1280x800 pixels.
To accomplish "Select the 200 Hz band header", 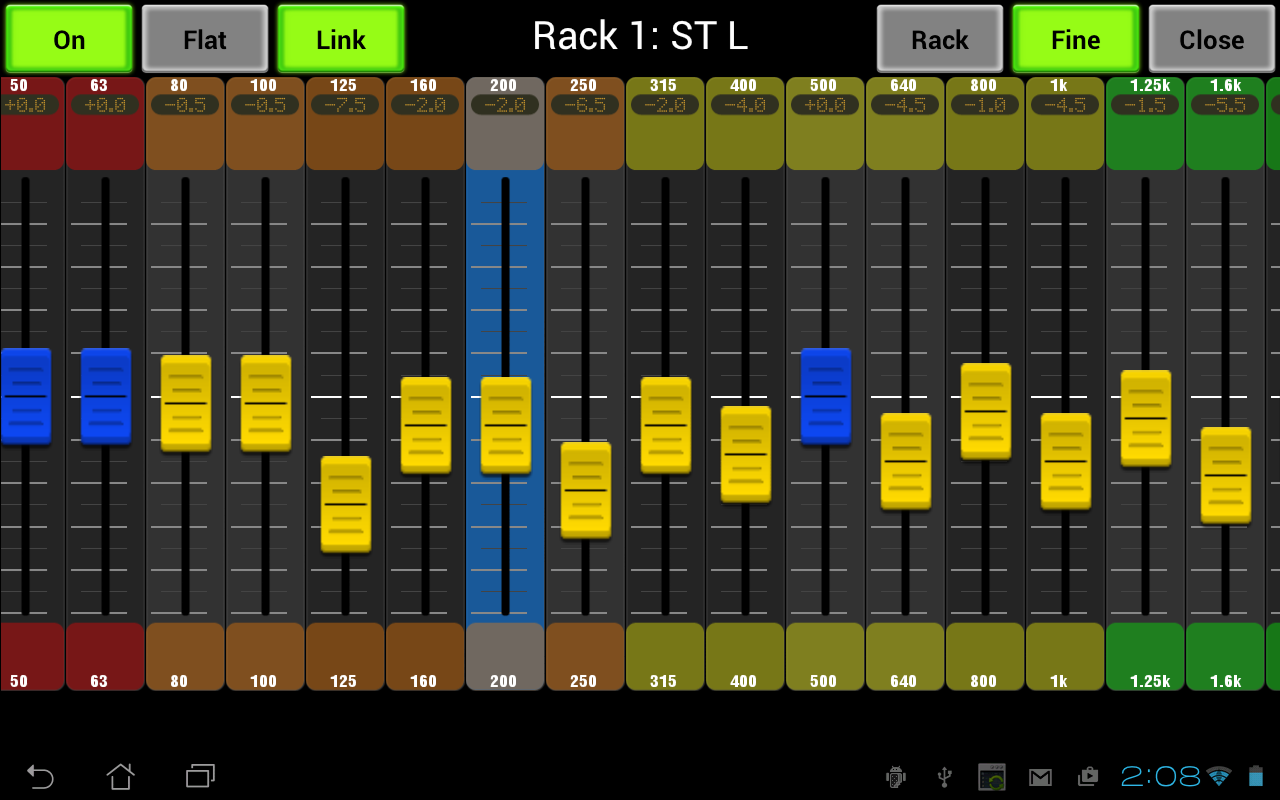I will click(505, 123).
